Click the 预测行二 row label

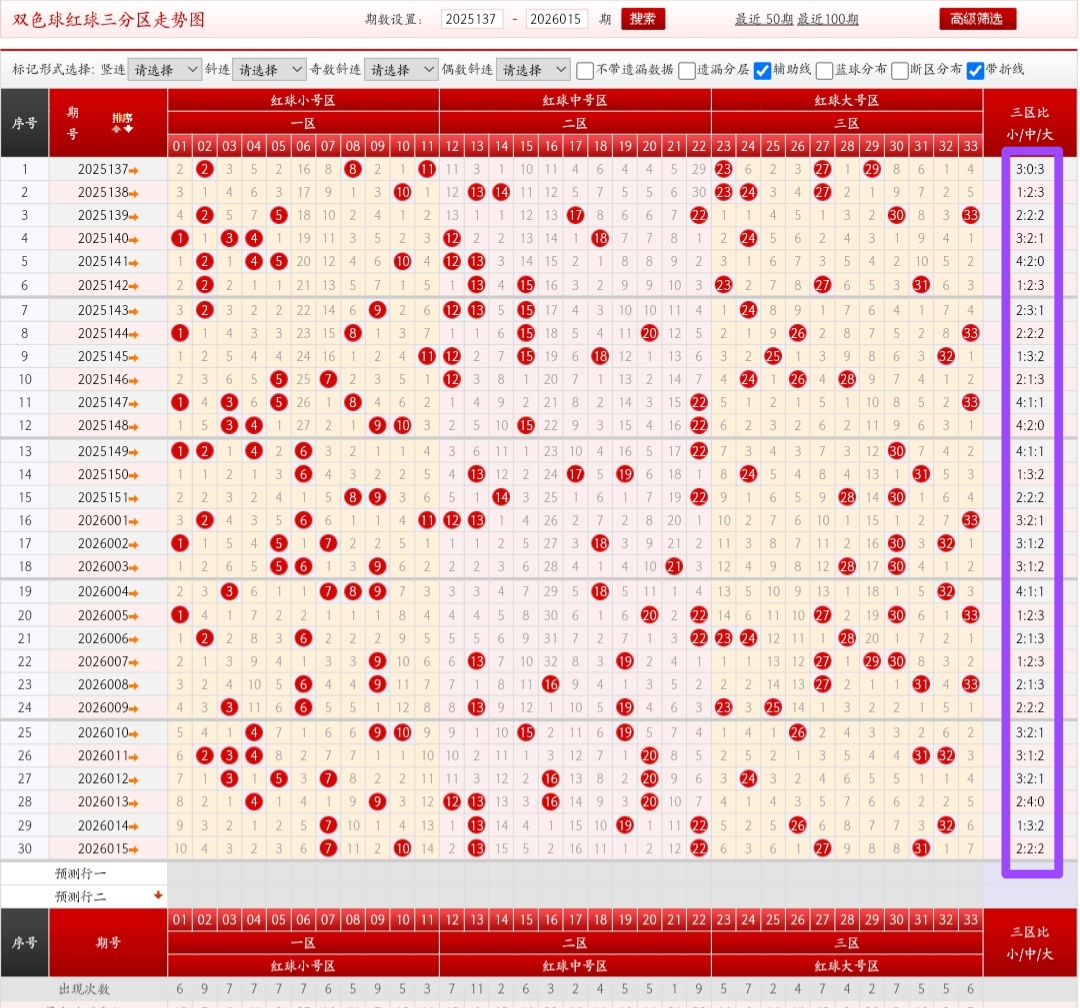(x=81, y=896)
